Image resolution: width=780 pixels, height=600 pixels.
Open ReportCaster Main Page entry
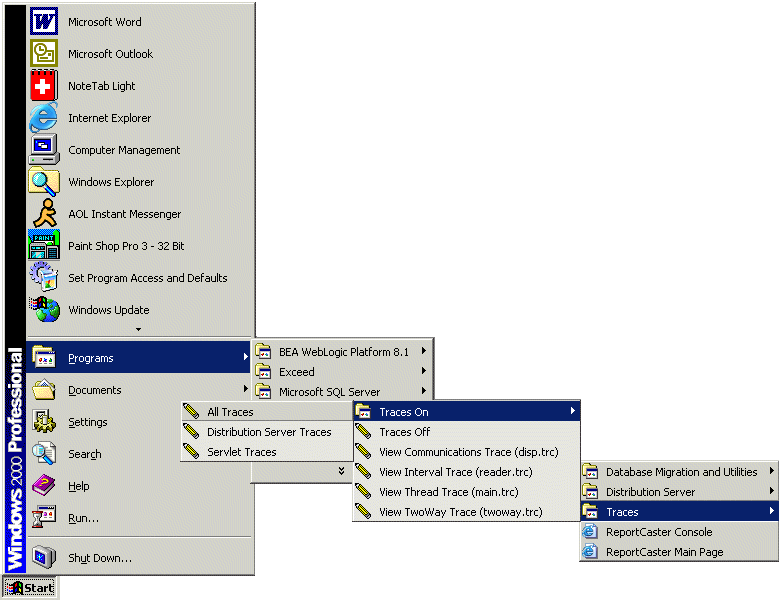[679, 551]
